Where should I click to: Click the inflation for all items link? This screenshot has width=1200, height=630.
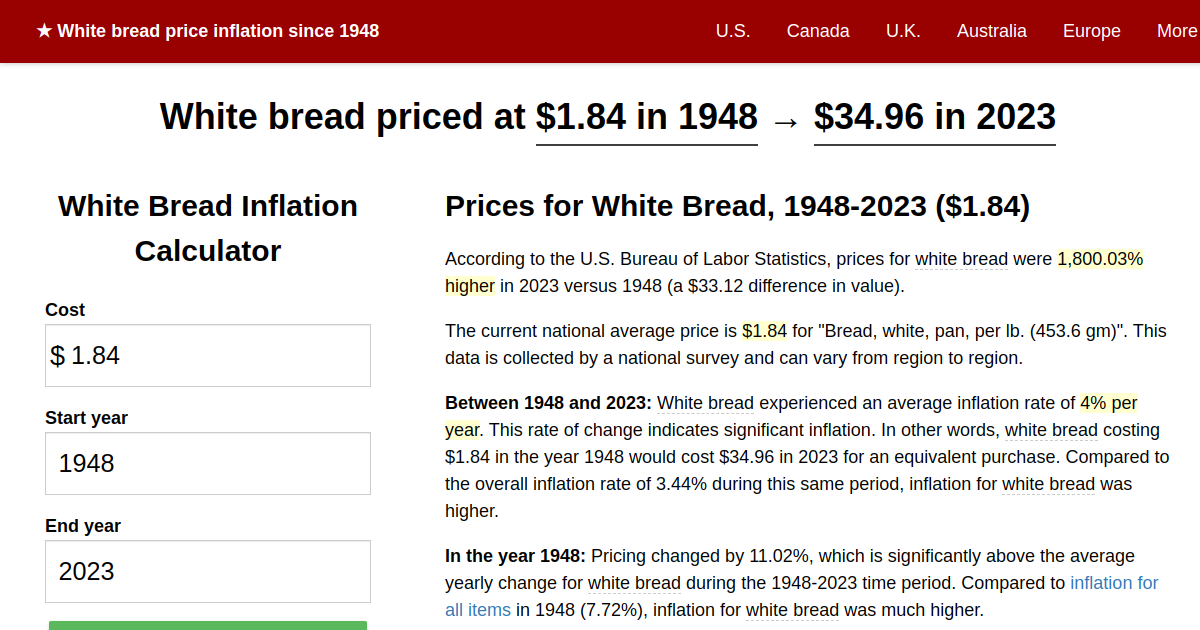[1114, 583]
